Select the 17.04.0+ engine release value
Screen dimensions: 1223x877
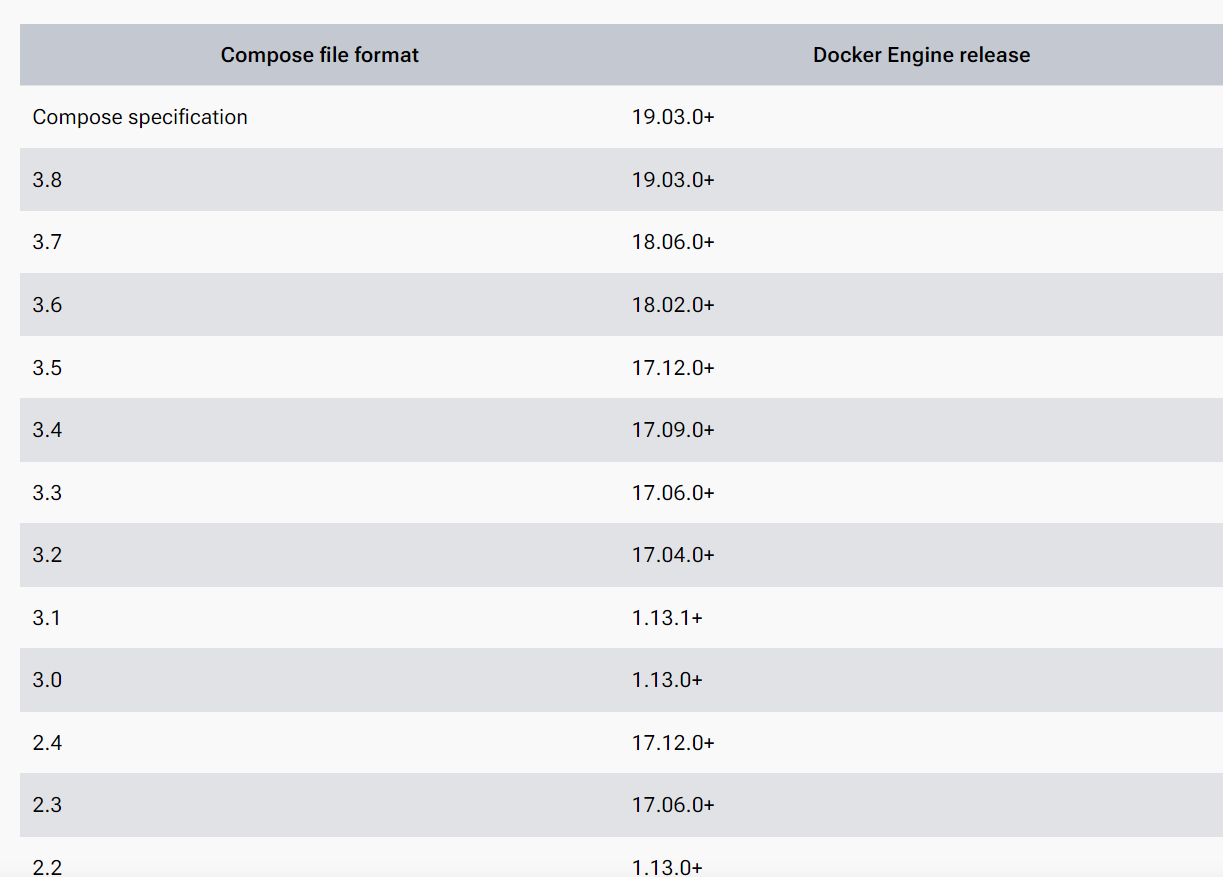tap(673, 555)
